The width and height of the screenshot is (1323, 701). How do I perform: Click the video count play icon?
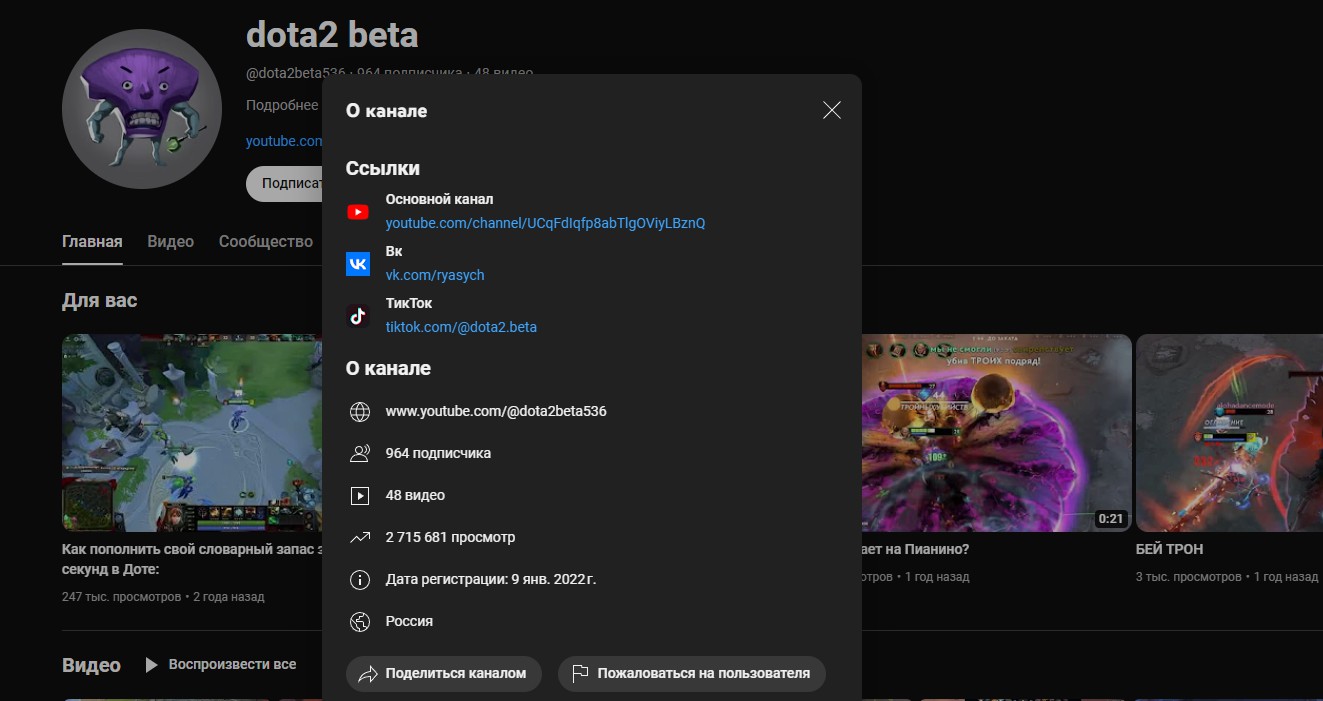click(360, 496)
